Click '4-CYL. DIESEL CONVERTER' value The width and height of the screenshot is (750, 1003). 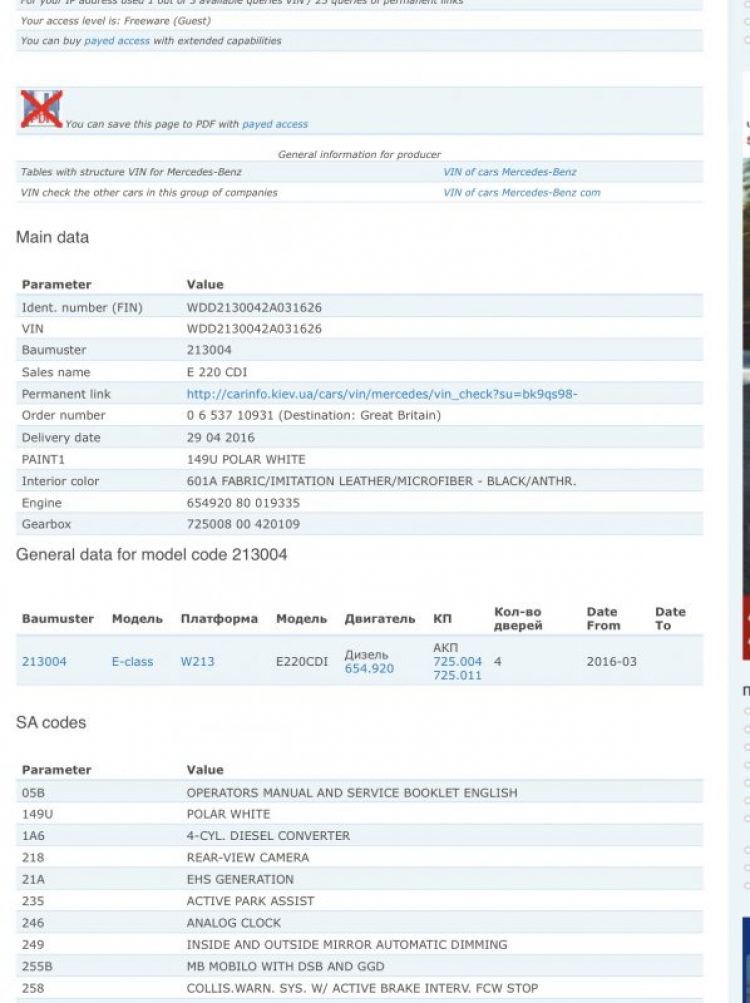coord(268,836)
